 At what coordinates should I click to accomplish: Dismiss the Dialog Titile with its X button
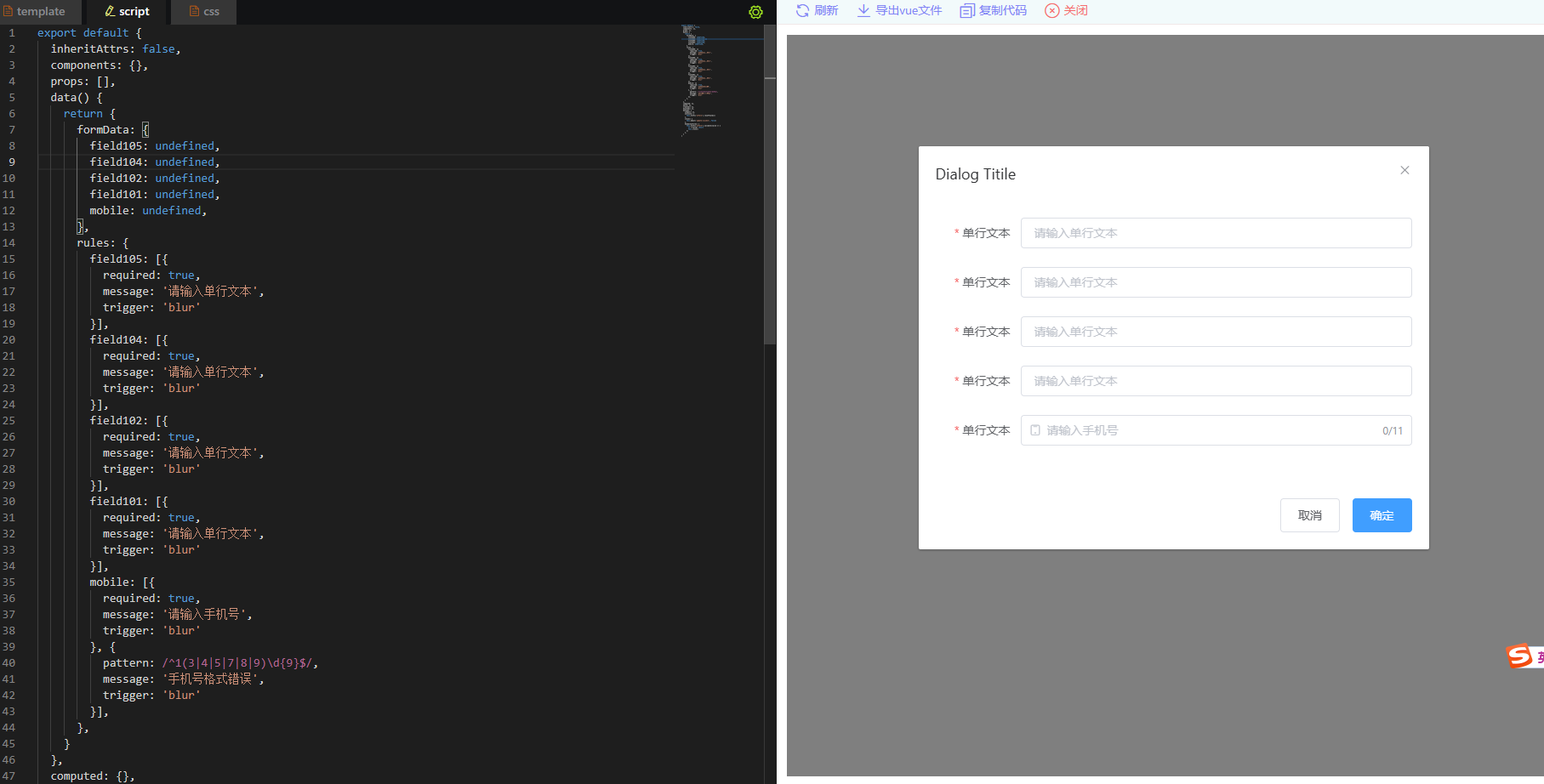(x=1404, y=170)
